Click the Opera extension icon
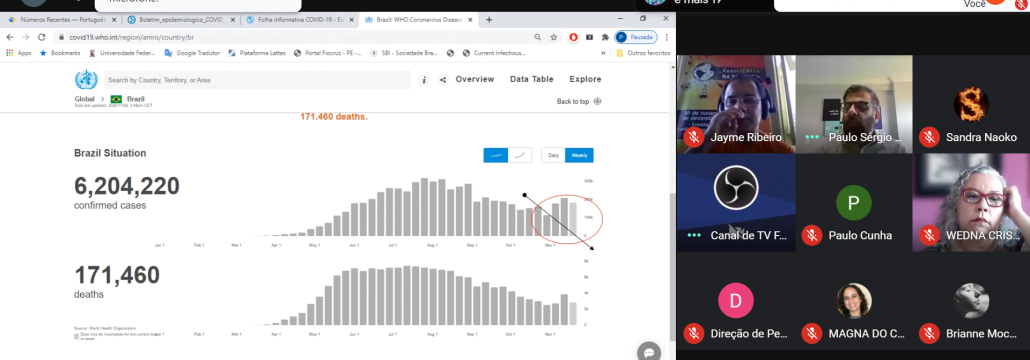The width and height of the screenshot is (1030, 360). [573, 37]
